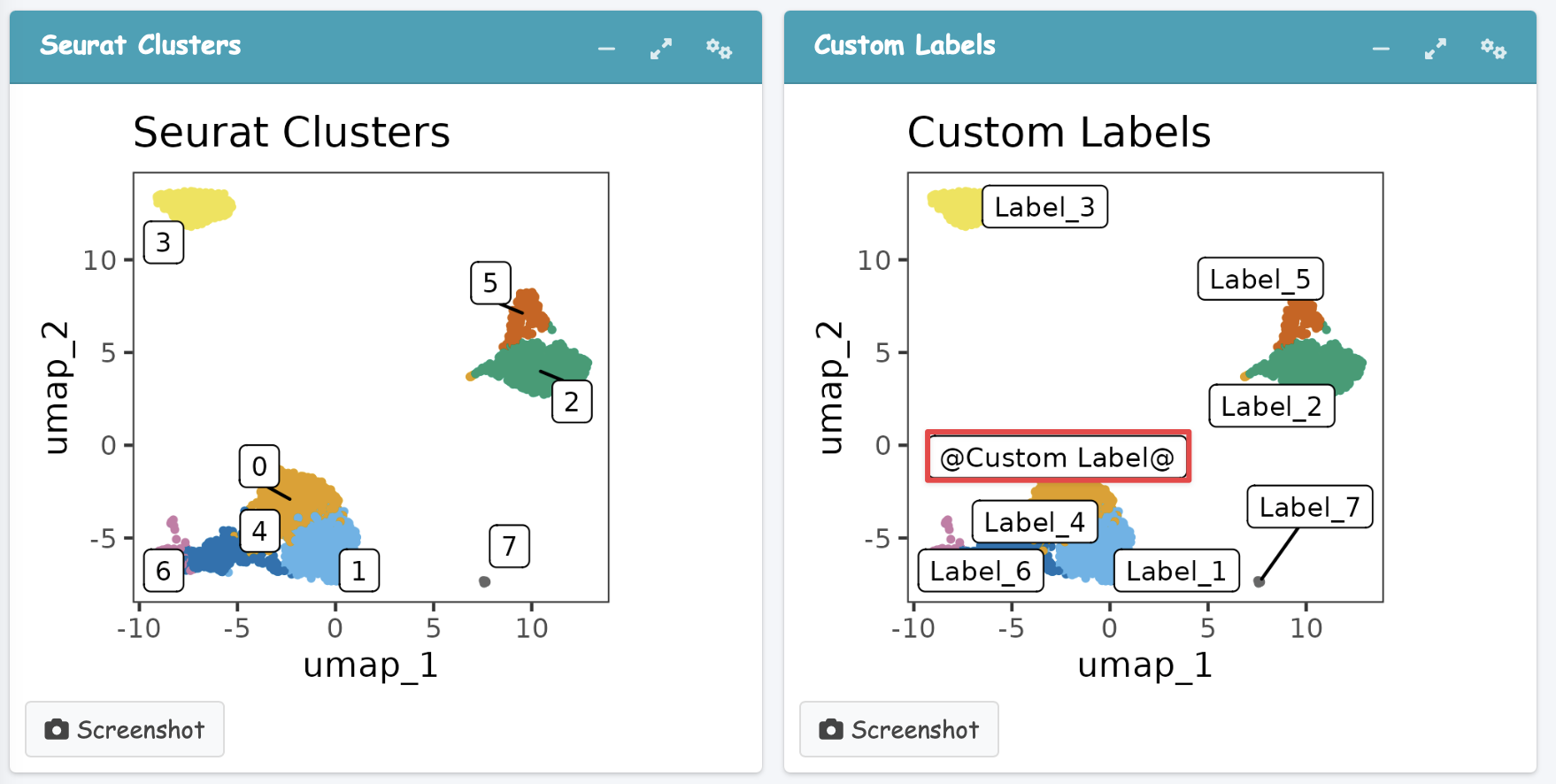Maximize the Custom Labels panel

coord(1436,49)
